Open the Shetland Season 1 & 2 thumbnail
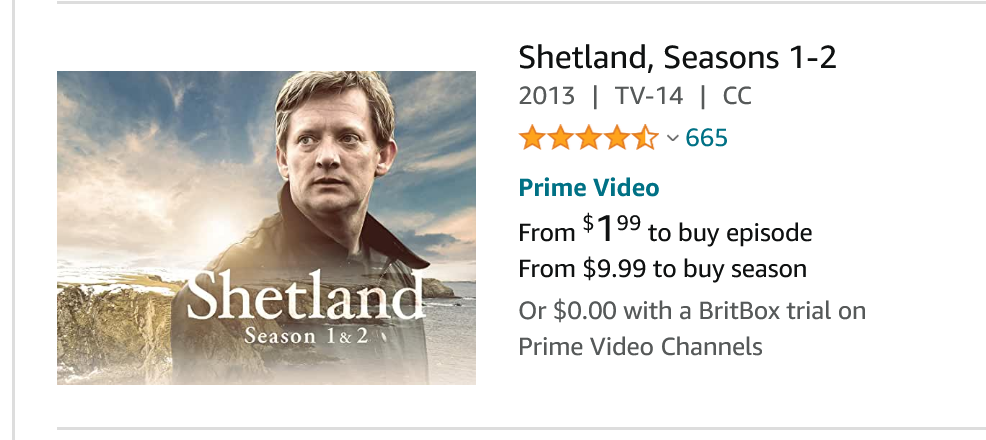986x440 pixels. point(266,227)
